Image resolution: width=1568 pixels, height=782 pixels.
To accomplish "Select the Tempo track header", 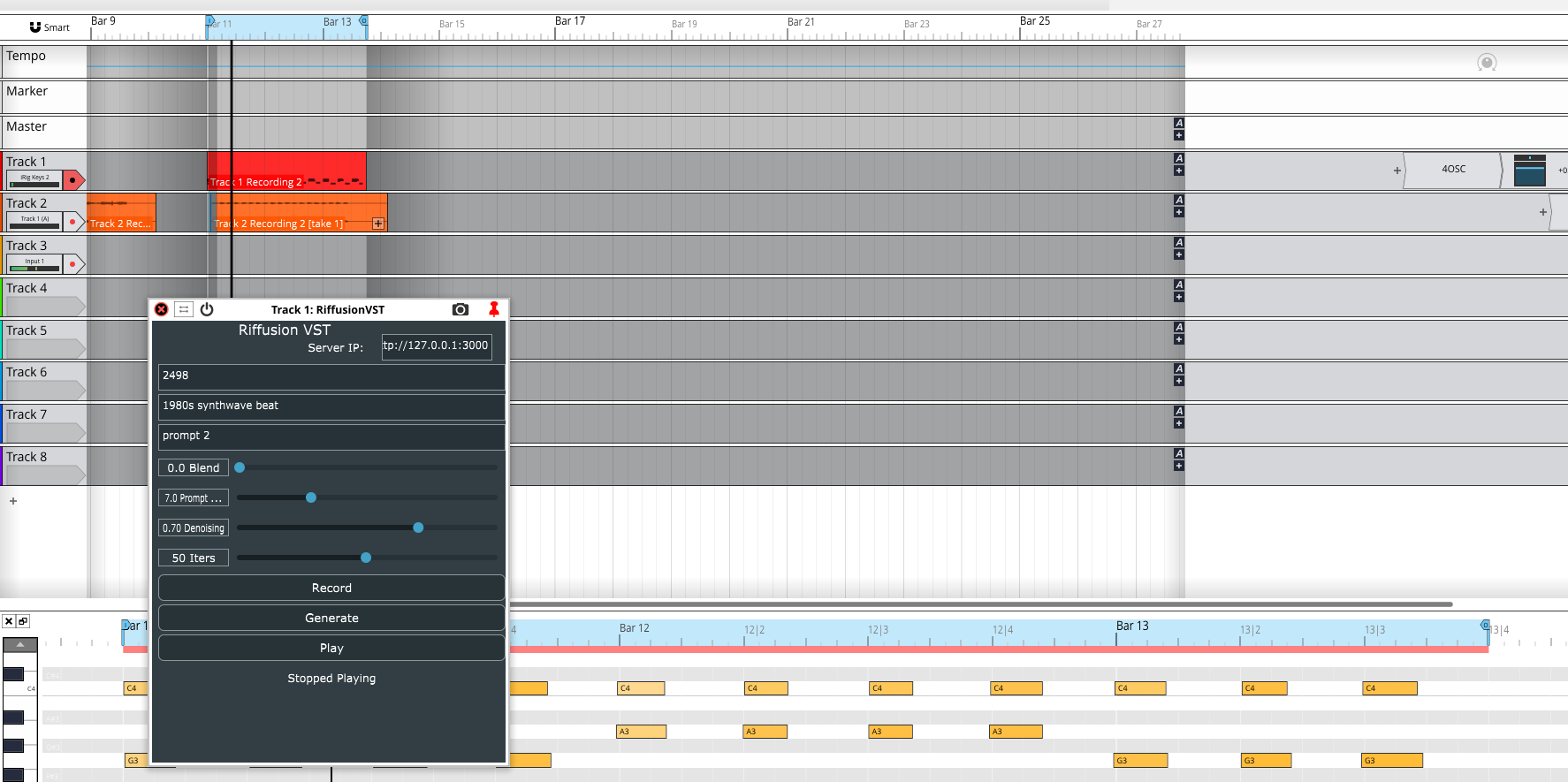I will tap(44, 61).
